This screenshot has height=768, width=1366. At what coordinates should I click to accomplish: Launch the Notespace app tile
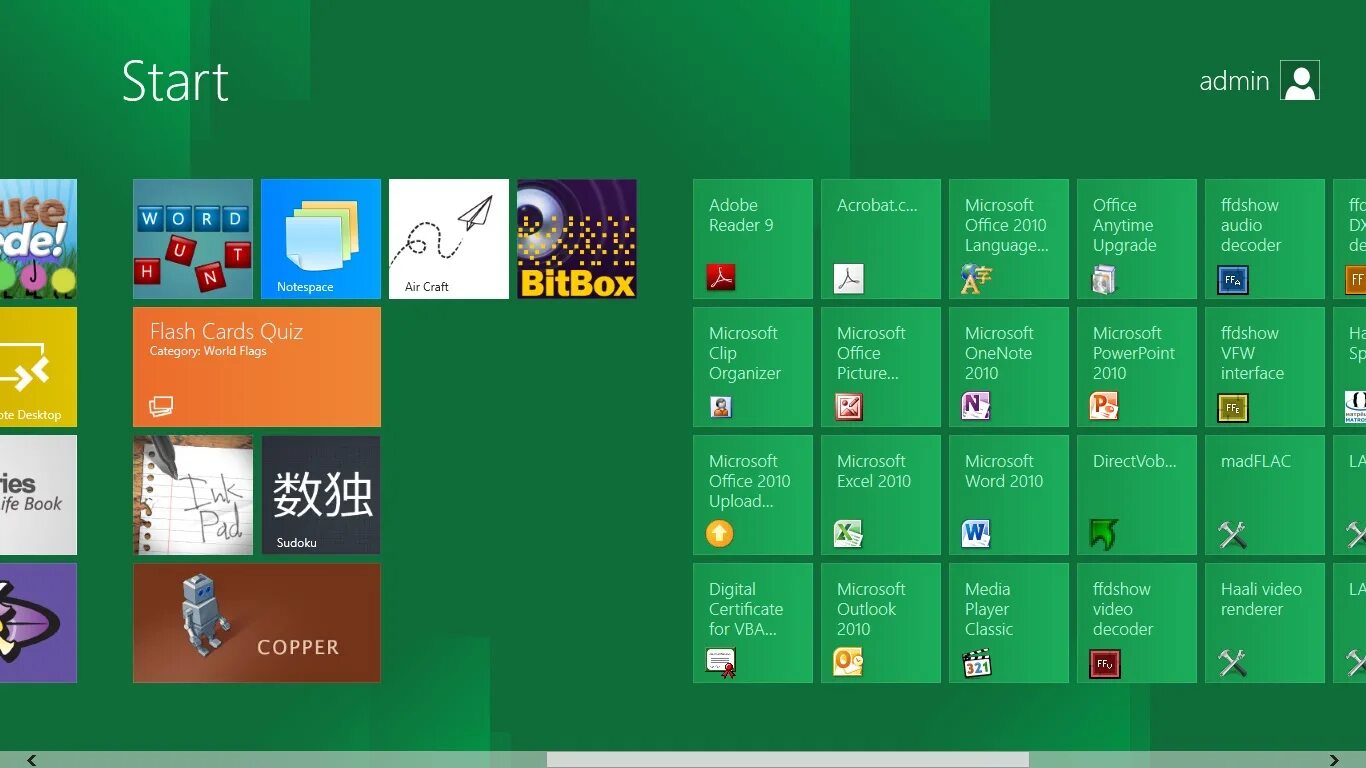point(321,239)
